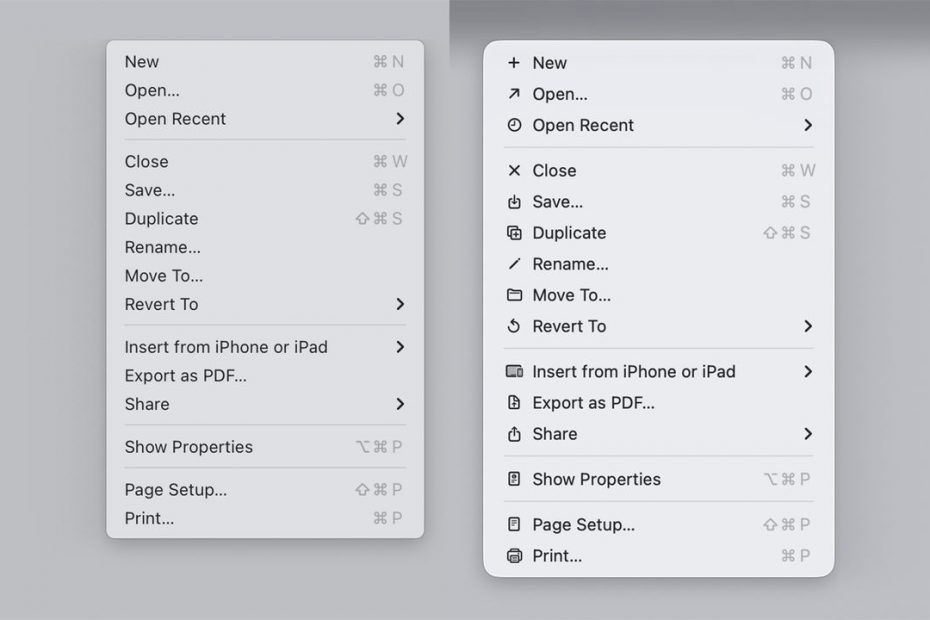Click the printer icon next to Print
The height and width of the screenshot is (620, 930).
[x=514, y=556]
